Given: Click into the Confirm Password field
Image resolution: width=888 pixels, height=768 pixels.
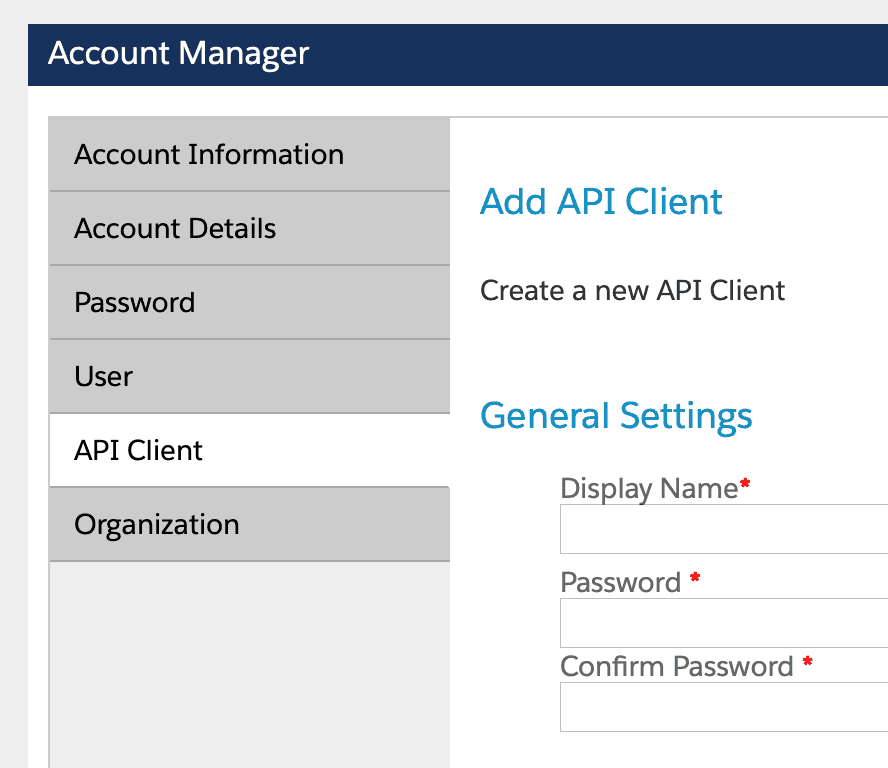Looking at the screenshot, I should click(724, 707).
